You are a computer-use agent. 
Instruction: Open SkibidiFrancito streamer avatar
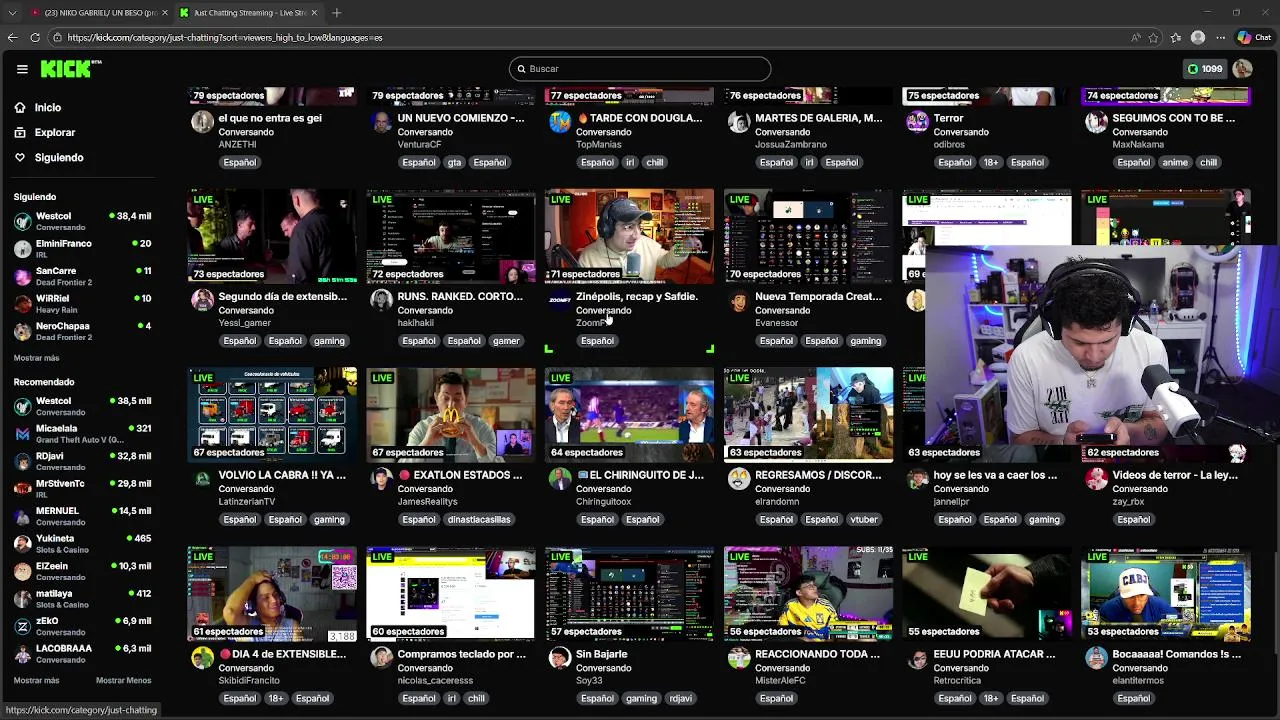pos(203,658)
